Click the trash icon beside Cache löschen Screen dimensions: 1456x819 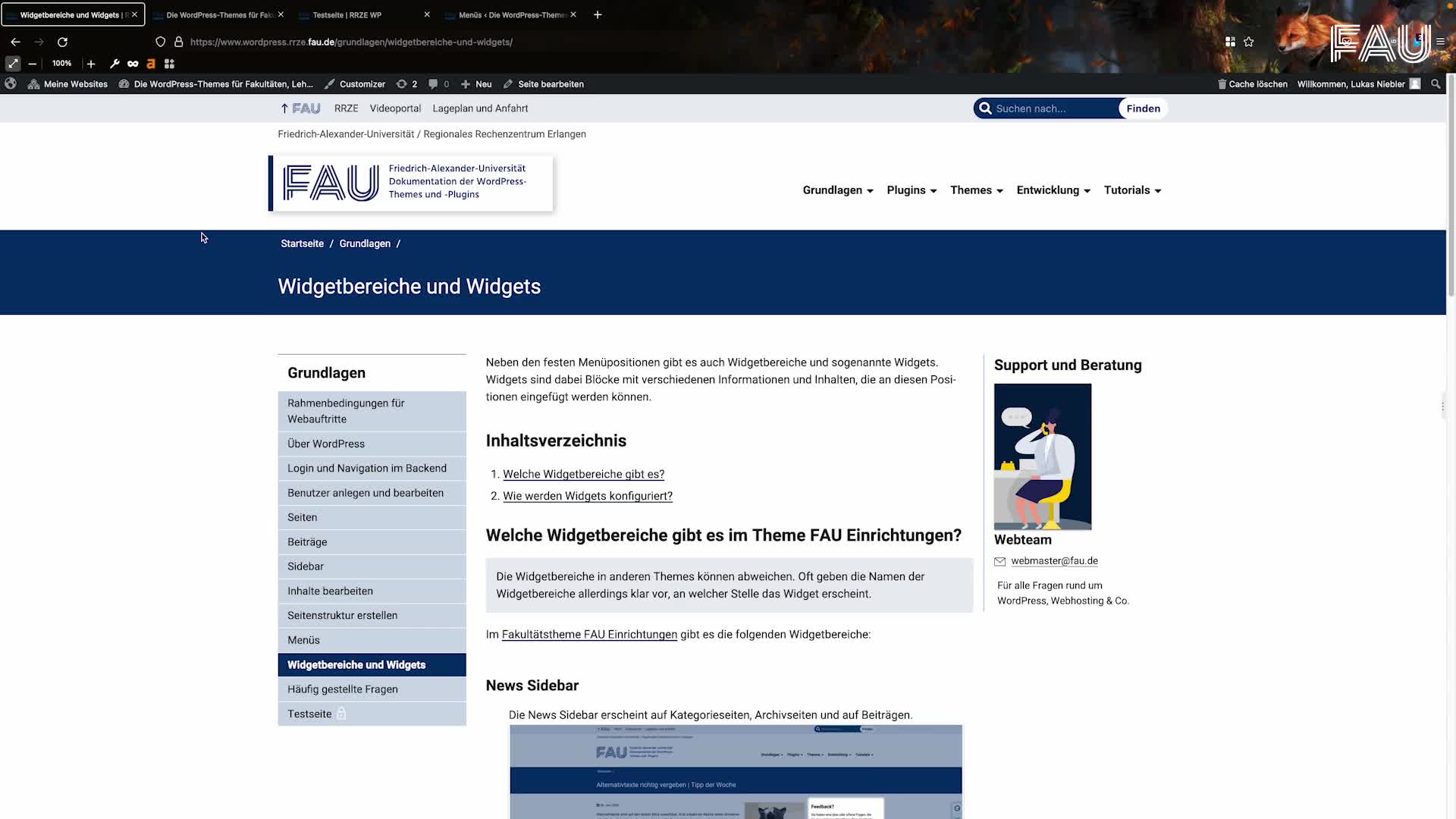1221,84
